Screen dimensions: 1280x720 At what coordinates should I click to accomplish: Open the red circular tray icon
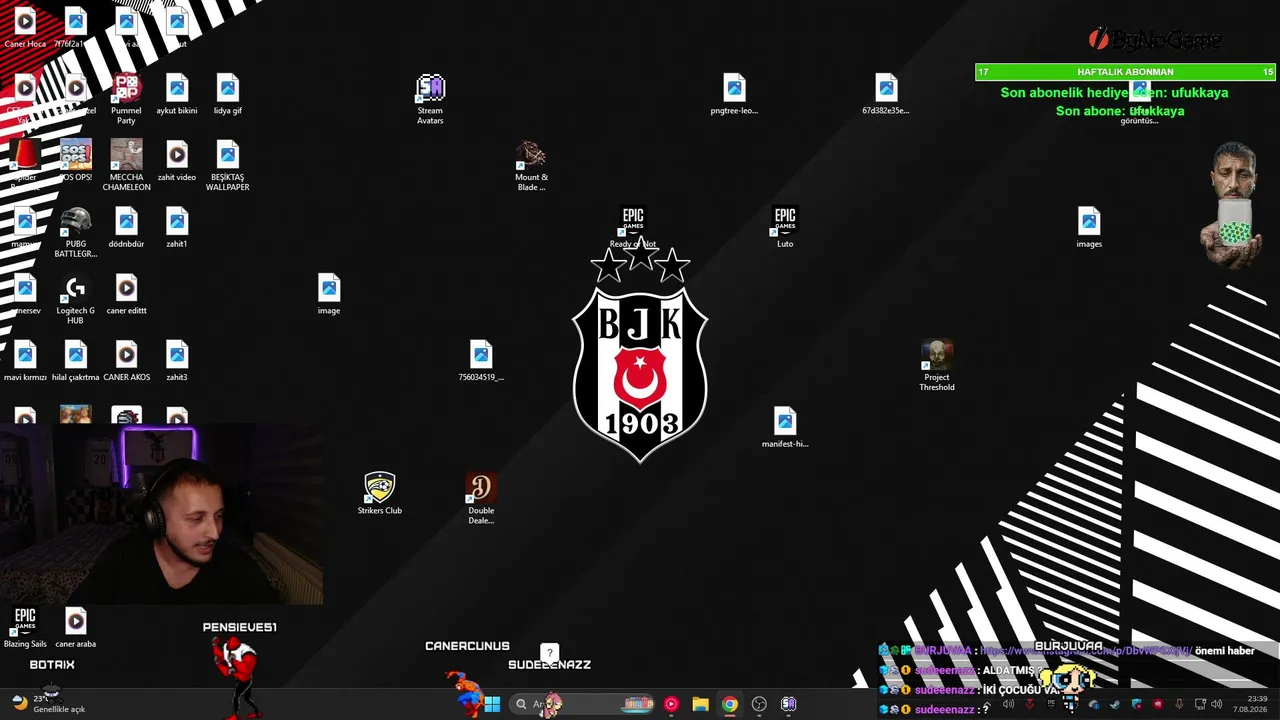click(x=1158, y=704)
